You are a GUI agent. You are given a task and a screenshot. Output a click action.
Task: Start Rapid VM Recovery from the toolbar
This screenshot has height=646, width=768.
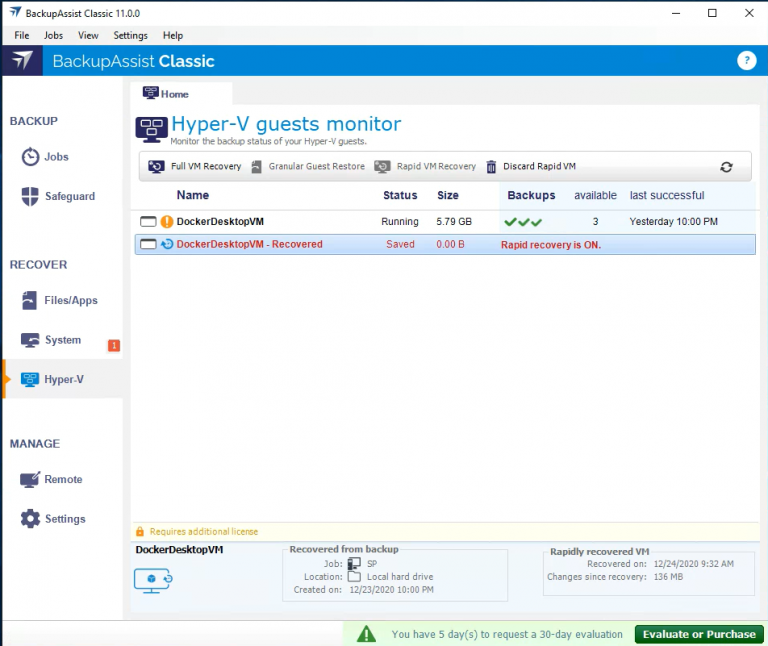(425, 167)
